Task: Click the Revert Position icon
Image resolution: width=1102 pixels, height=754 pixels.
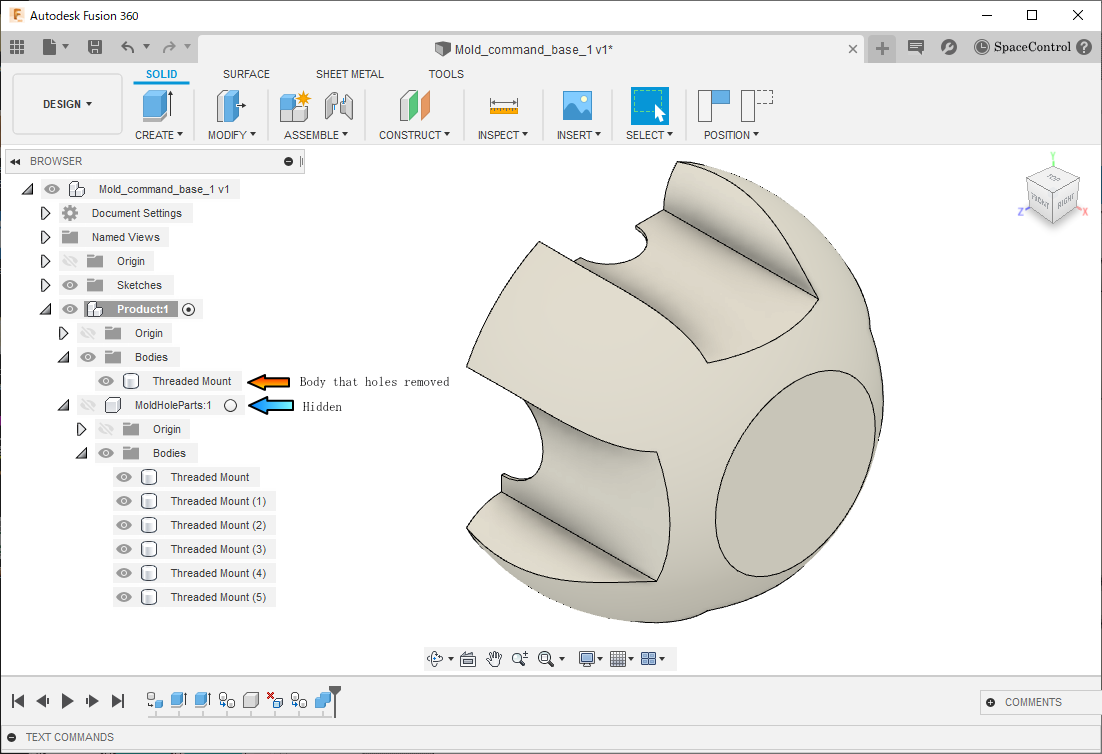Action: (757, 106)
